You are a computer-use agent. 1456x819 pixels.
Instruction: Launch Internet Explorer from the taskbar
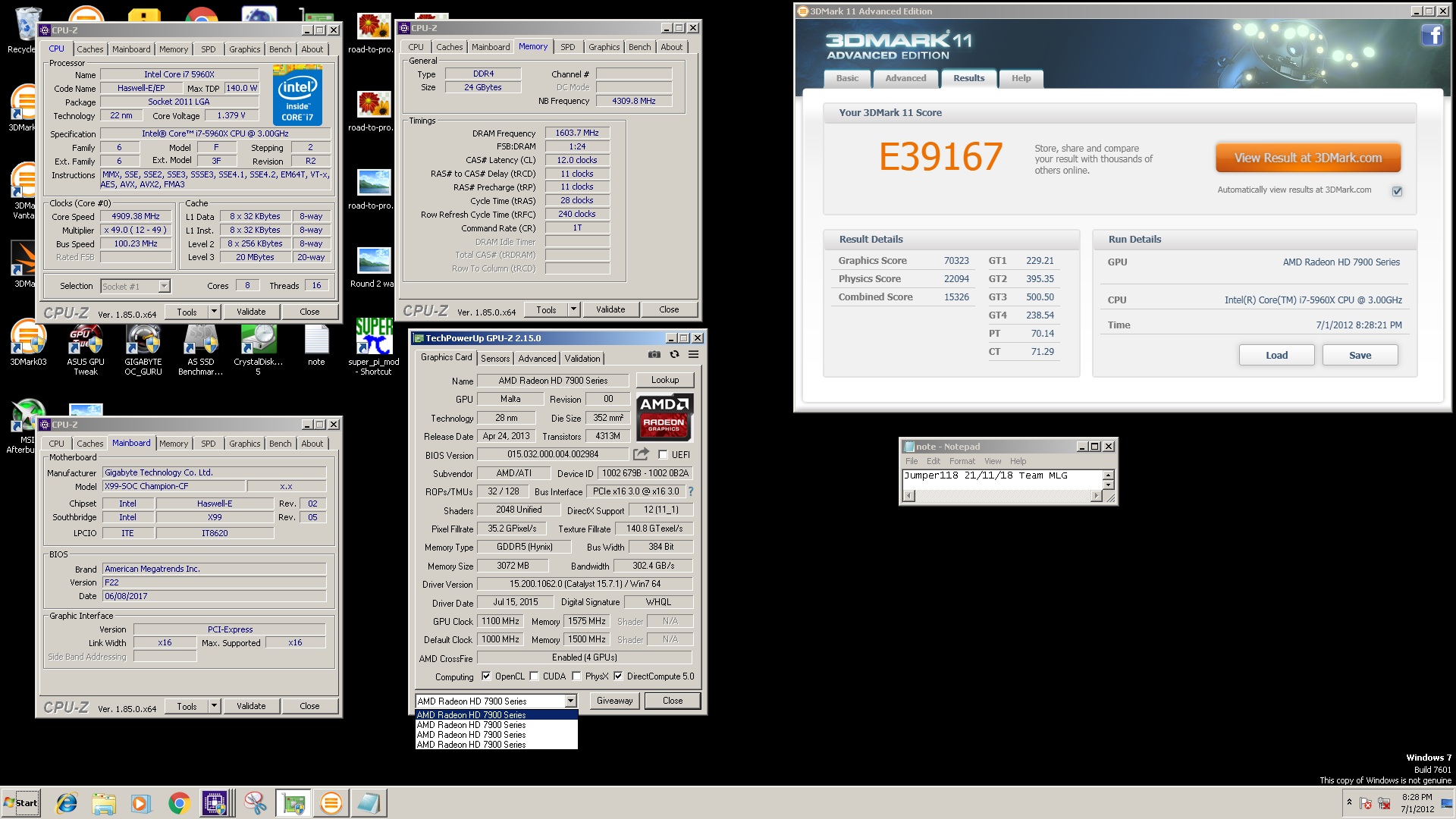coord(67,803)
